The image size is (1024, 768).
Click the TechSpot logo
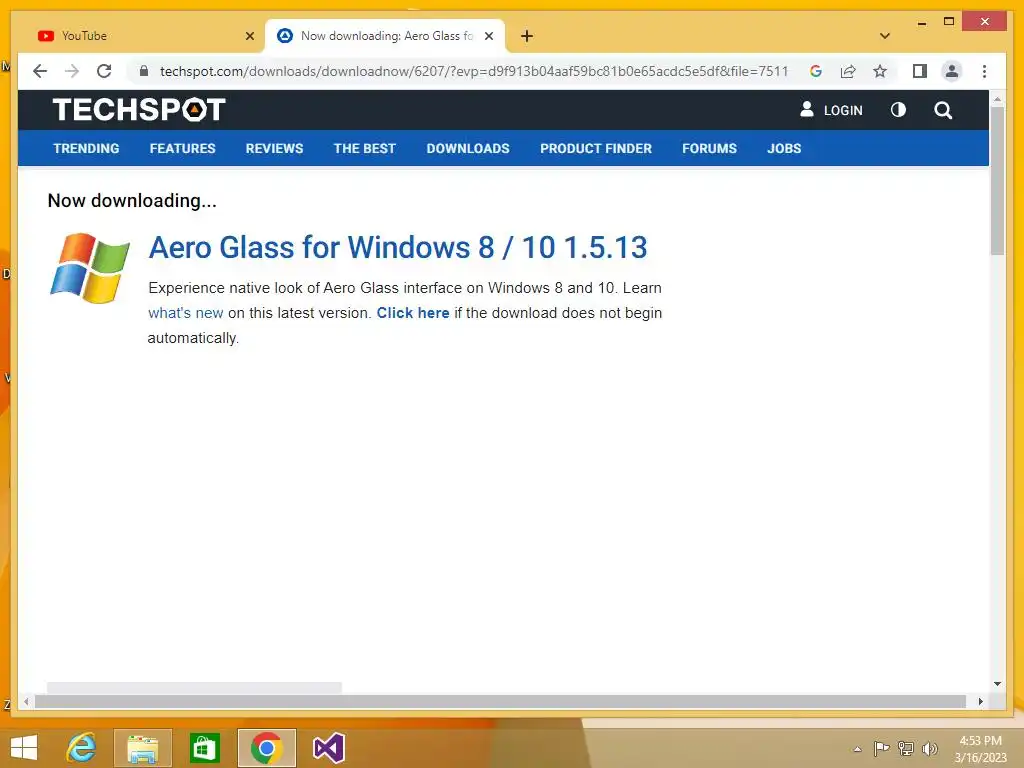coord(139,109)
